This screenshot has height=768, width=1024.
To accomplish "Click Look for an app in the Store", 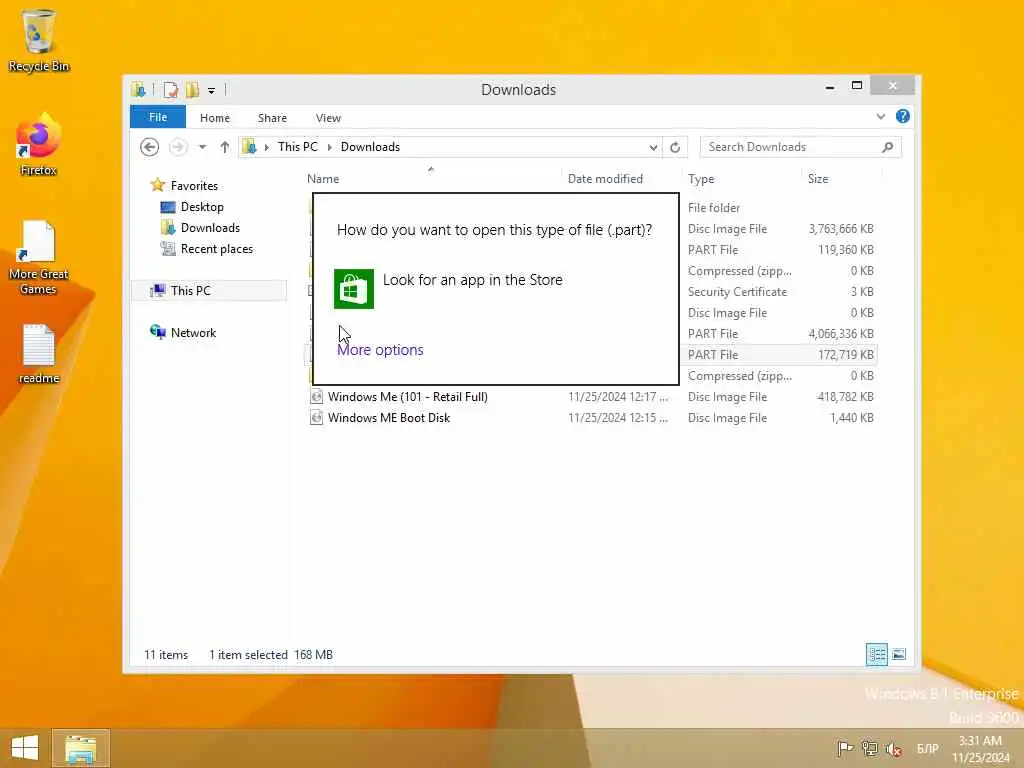I will [473, 280].
